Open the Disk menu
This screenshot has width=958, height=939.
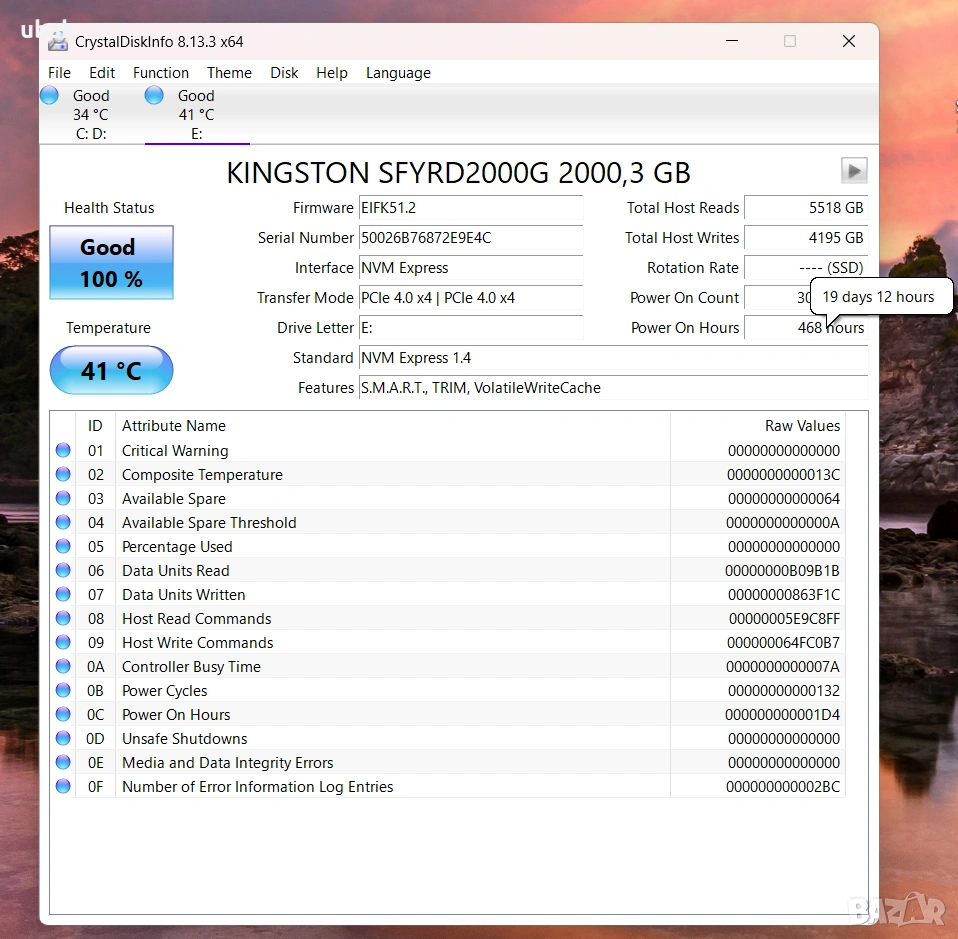pyautogui.click(x=284, y=73)
